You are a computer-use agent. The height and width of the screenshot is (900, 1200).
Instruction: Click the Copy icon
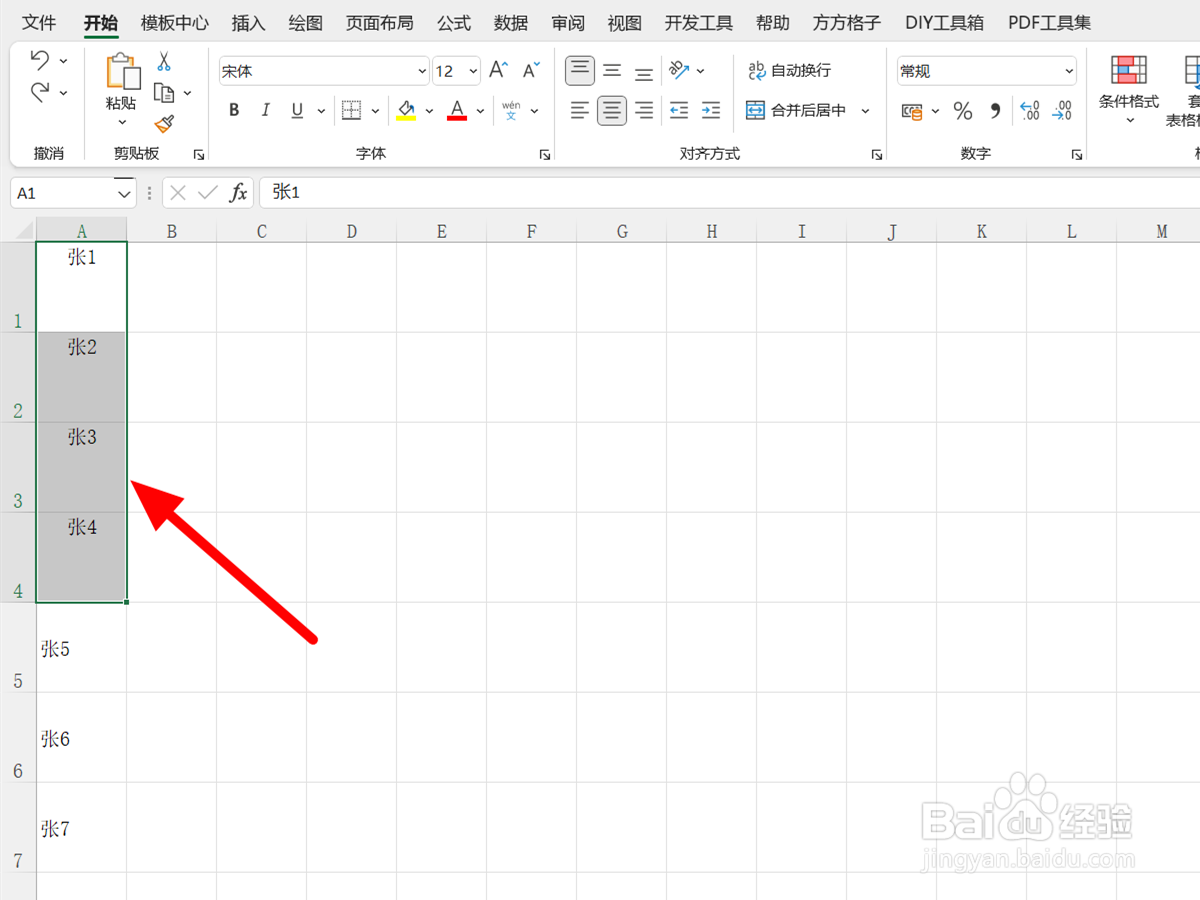click(x=164, y=93)
